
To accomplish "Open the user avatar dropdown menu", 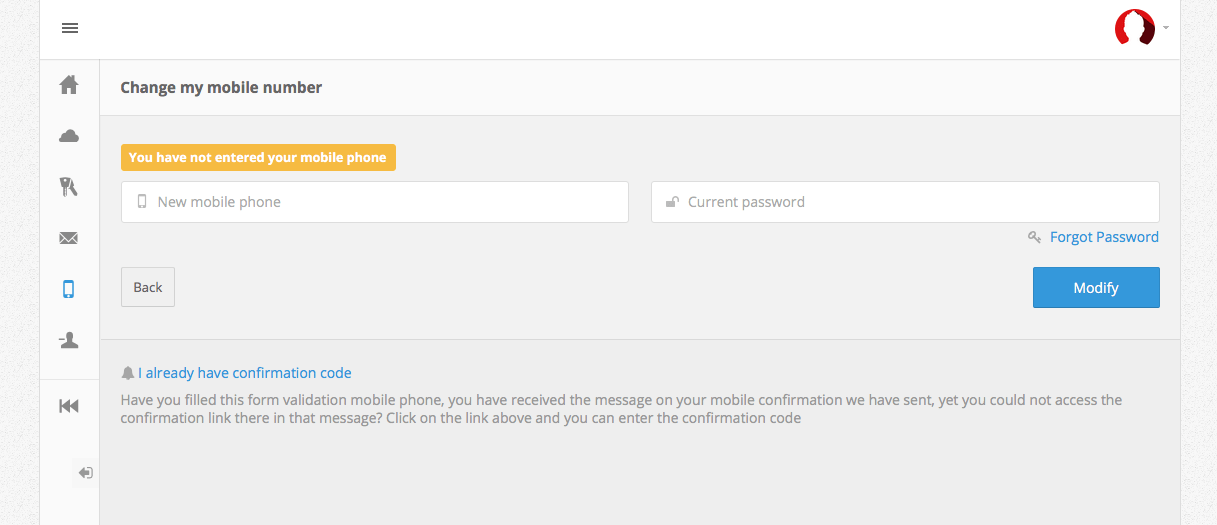I will pos(1135,28).
